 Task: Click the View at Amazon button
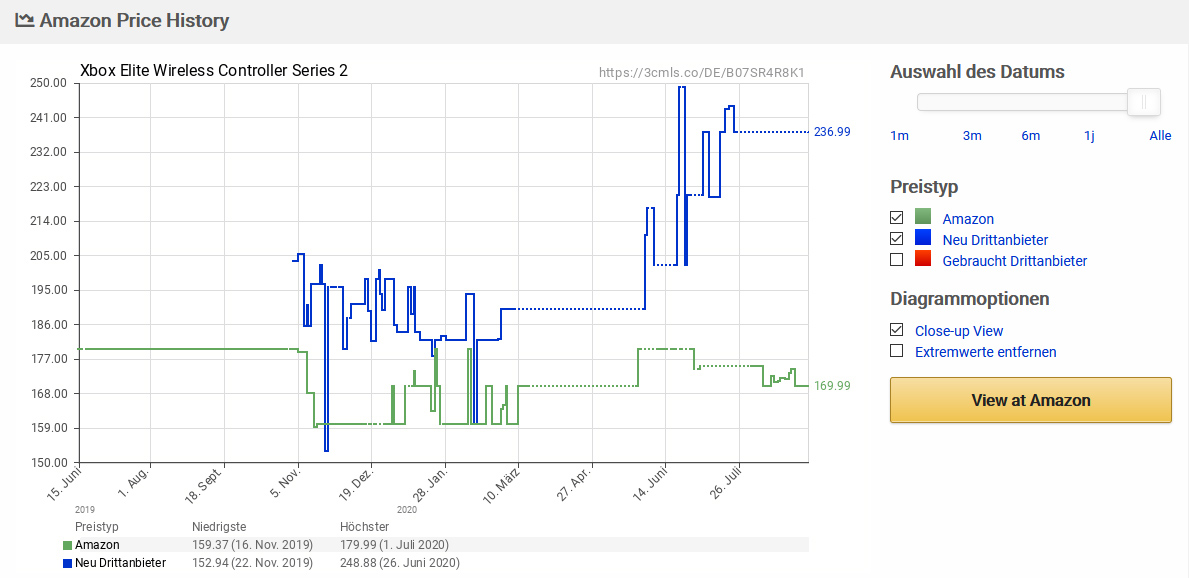click(x=1031, y=400)
